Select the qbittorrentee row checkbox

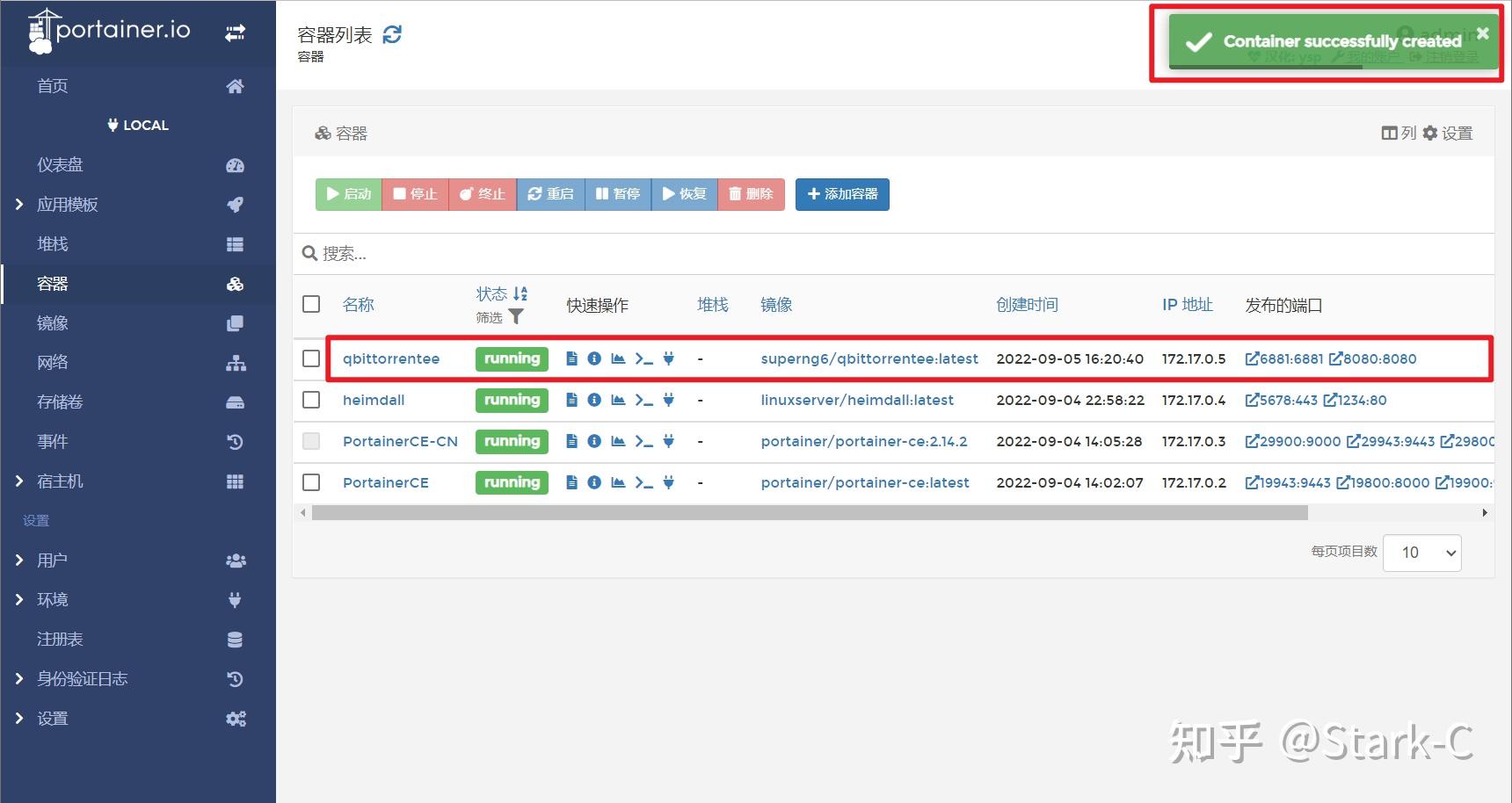coord(311,358)
